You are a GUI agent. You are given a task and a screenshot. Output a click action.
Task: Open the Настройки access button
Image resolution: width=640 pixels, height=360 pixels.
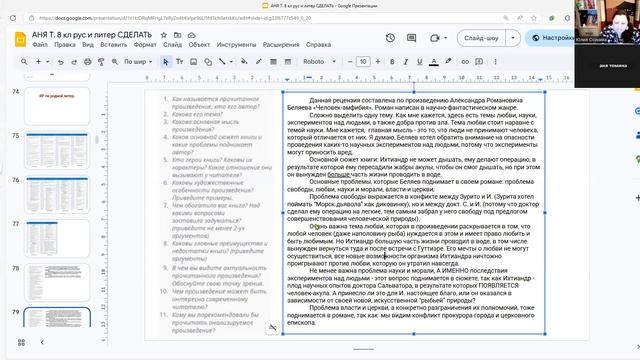point(550,38)
